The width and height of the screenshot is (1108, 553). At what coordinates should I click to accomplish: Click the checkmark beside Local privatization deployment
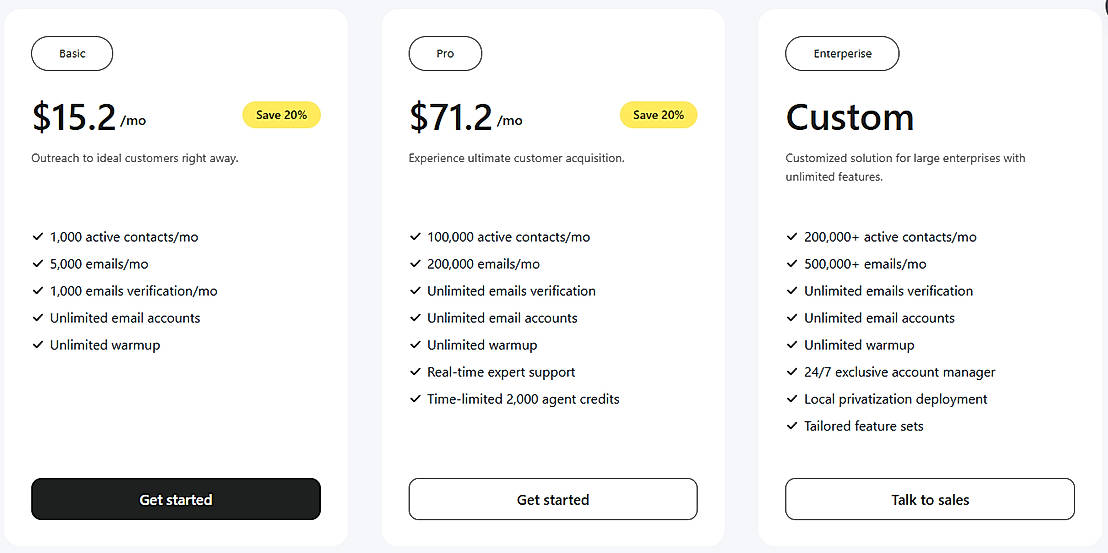pos(792,399)
